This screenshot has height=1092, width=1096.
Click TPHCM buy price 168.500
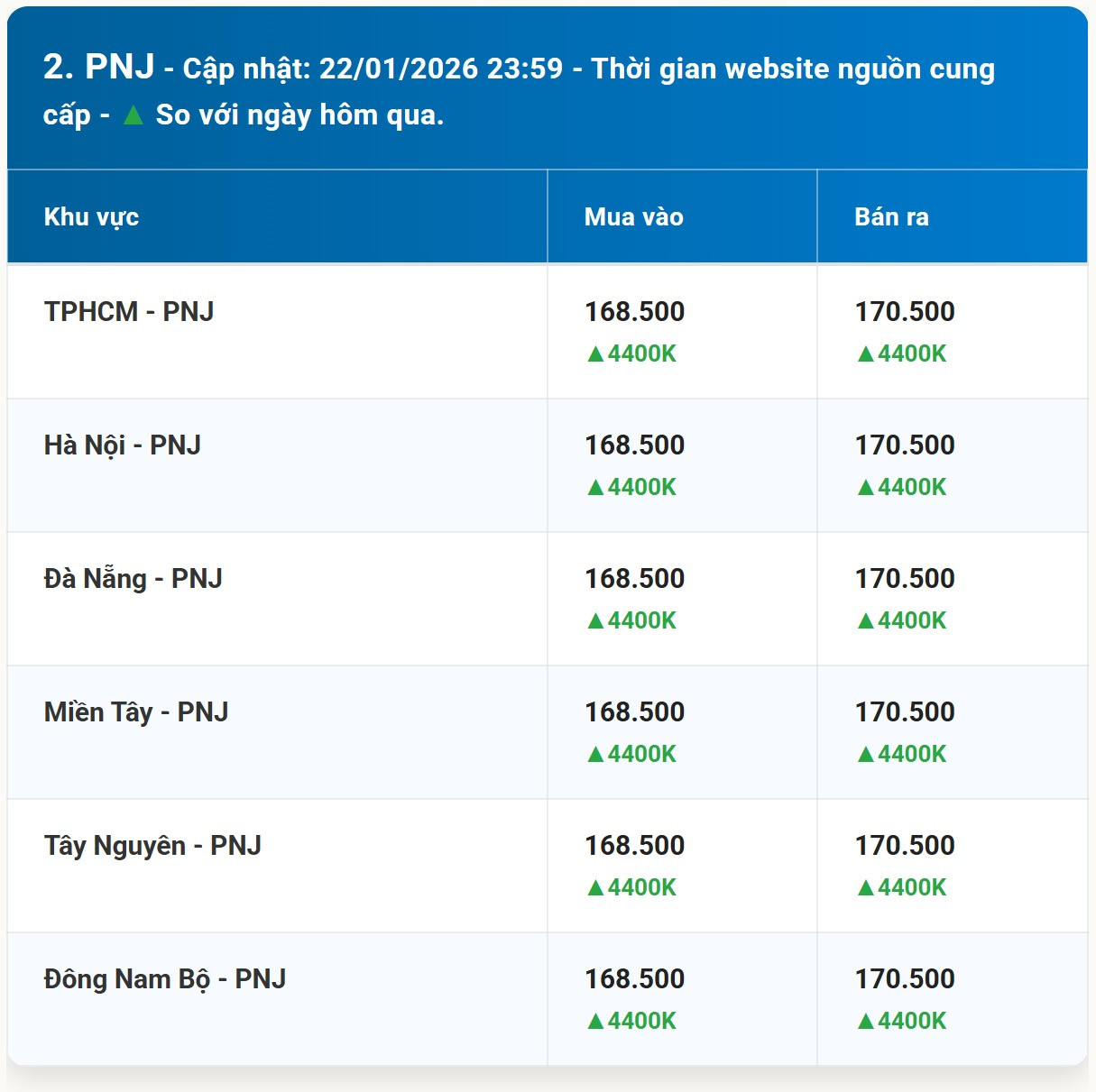[x=635, y=311]
